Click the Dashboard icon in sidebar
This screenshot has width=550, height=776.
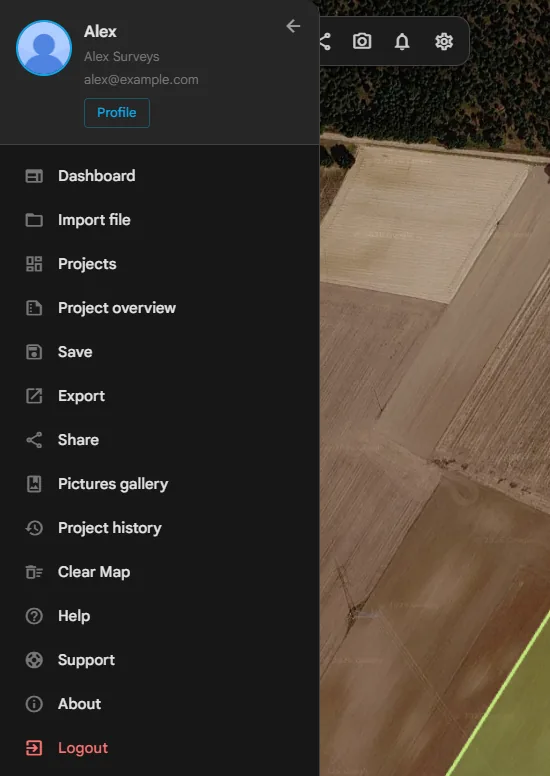point(34,176)
